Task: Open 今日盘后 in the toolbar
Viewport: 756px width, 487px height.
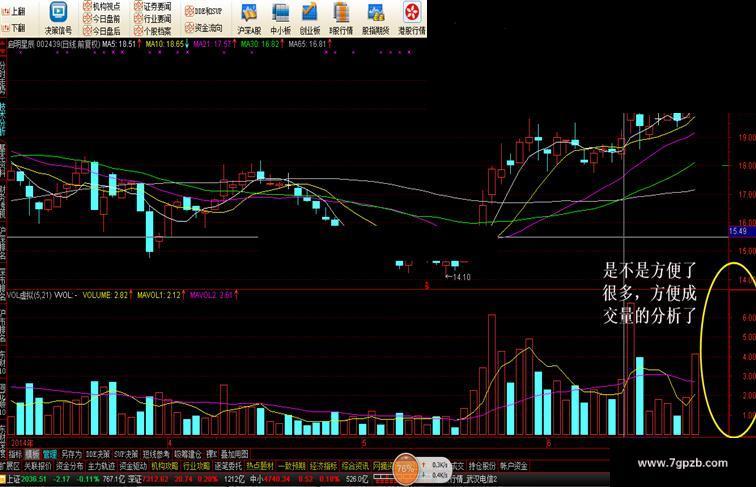Action: pos(102,31)
